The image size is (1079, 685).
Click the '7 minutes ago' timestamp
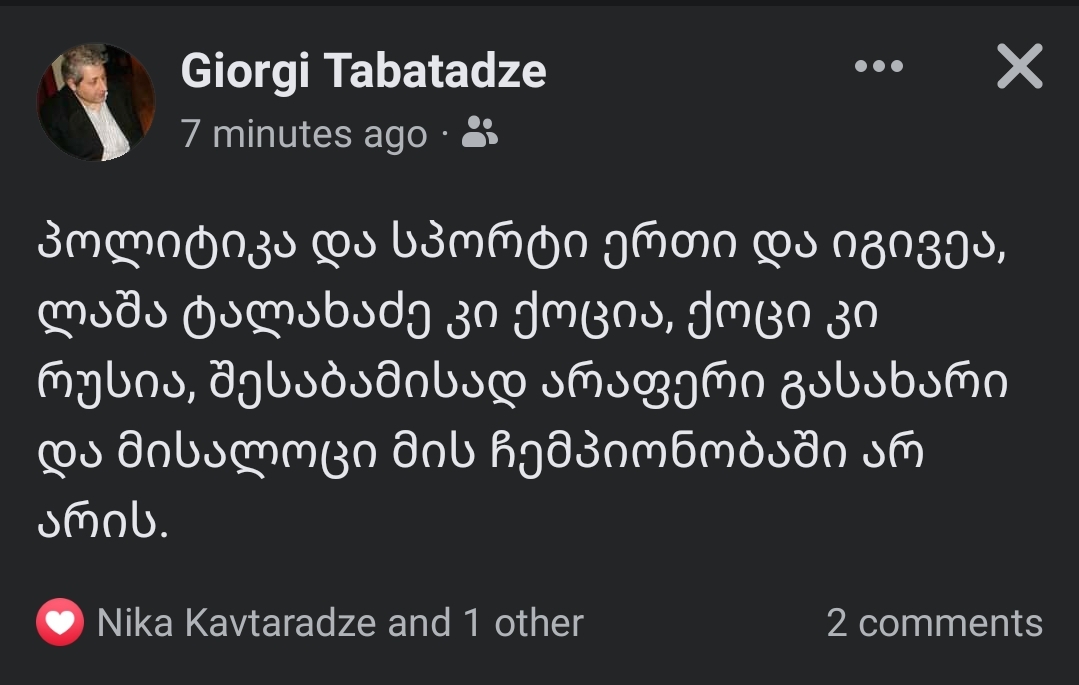click(303, 134)
